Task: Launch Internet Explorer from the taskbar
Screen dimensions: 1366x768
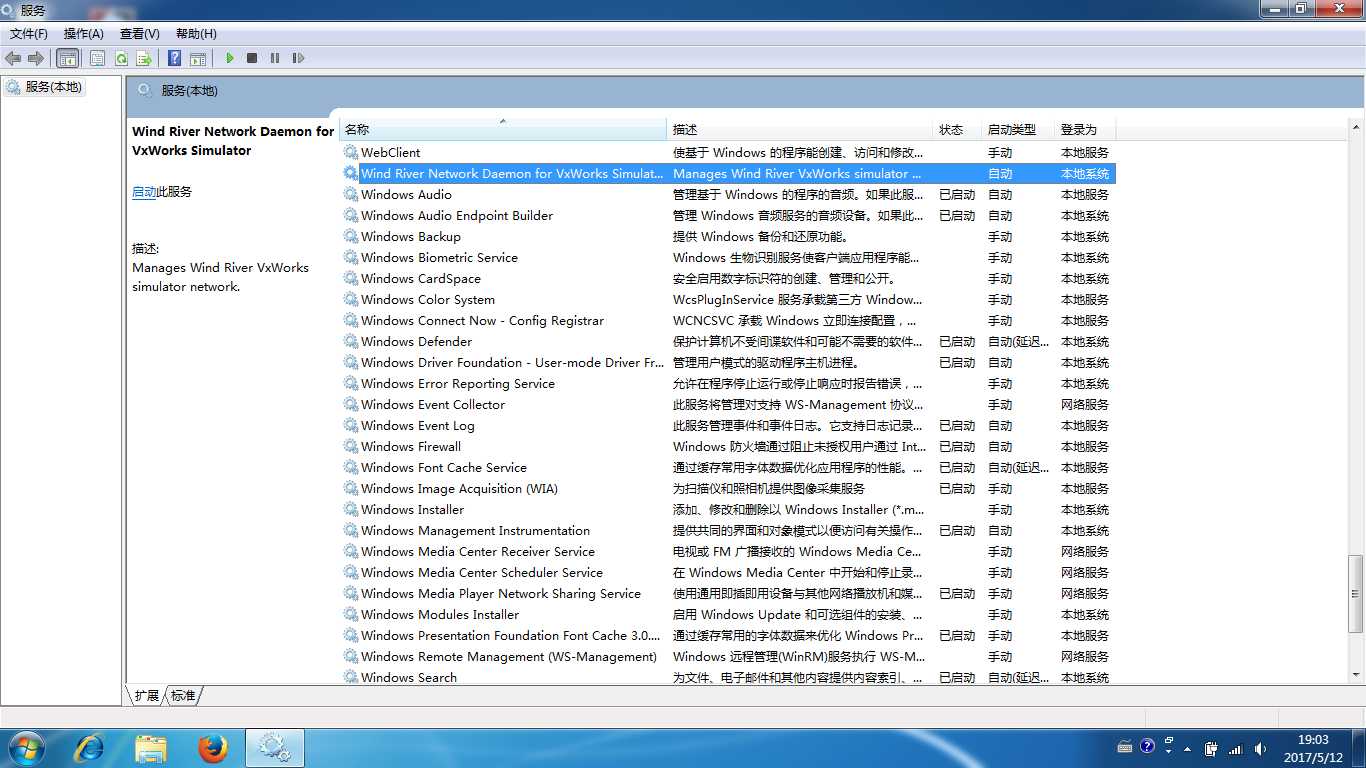Action: [x=90, y=748]
